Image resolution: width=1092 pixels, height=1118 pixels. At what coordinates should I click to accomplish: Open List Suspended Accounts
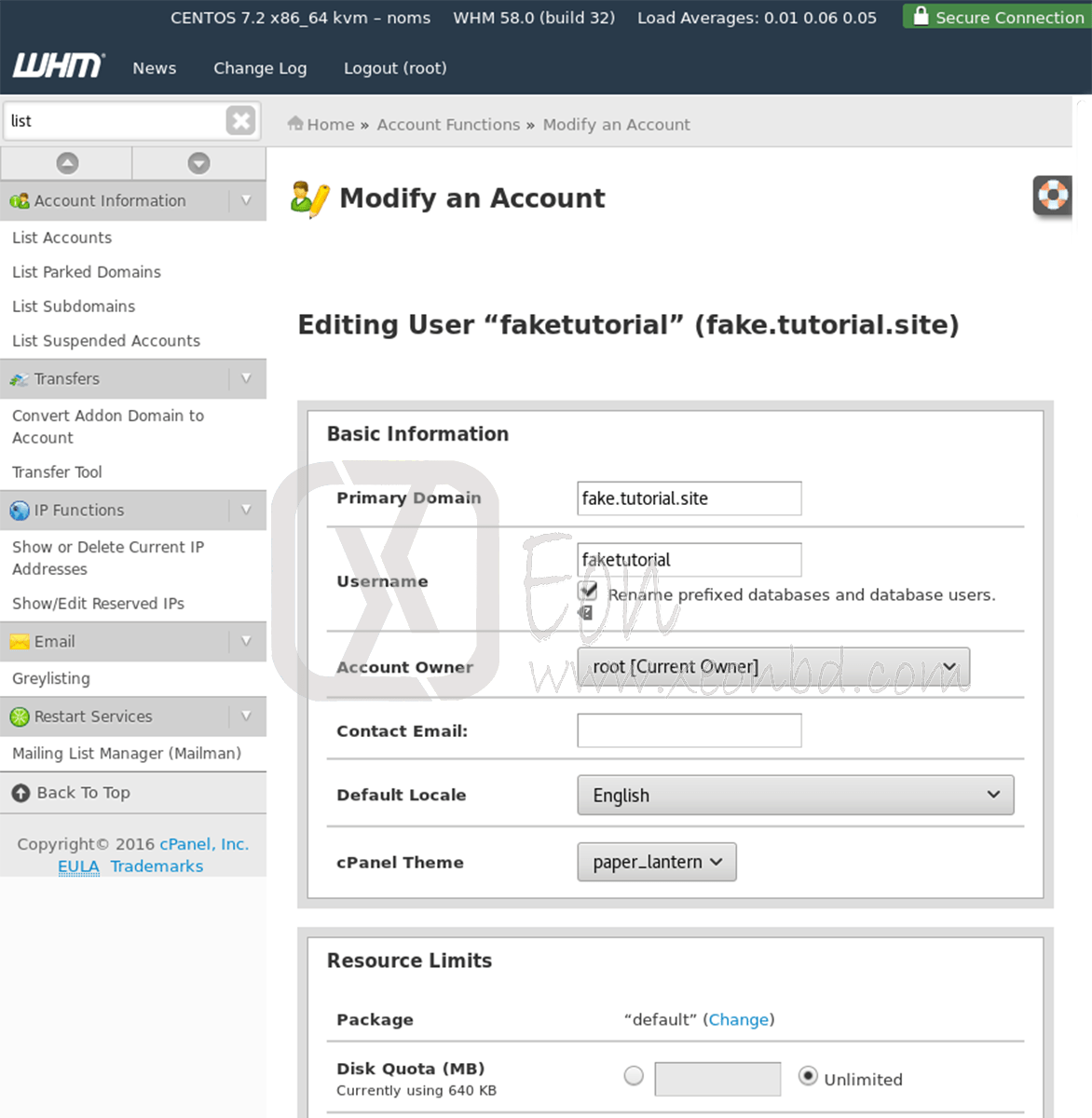coord(105,340)
